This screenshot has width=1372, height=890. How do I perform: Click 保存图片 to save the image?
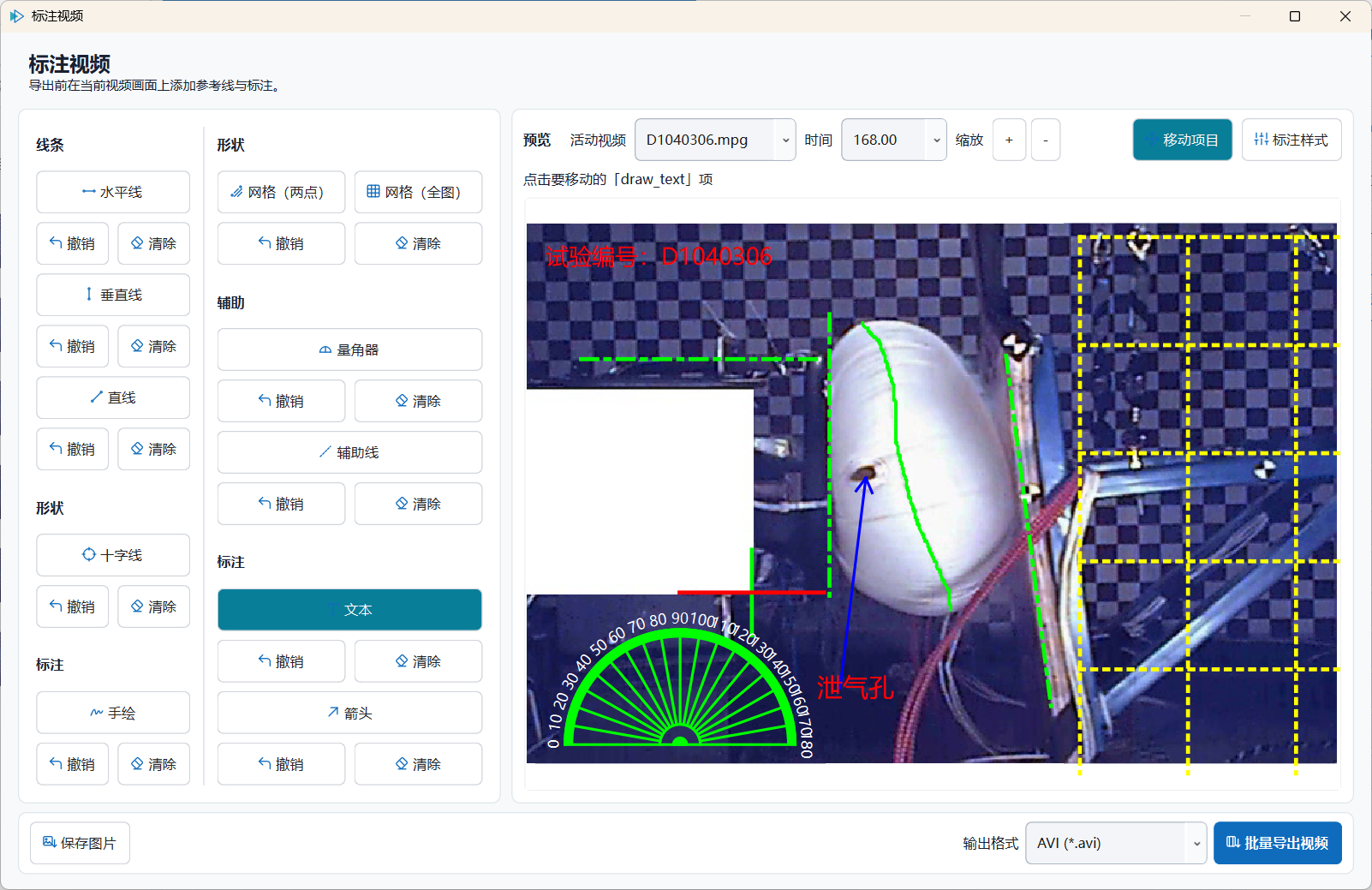point(80,843)
